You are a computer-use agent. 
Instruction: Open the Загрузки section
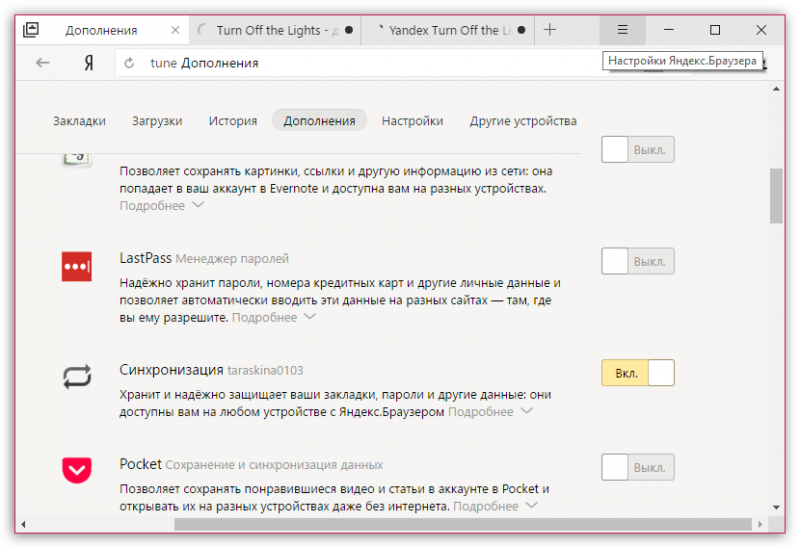[157, 121]
